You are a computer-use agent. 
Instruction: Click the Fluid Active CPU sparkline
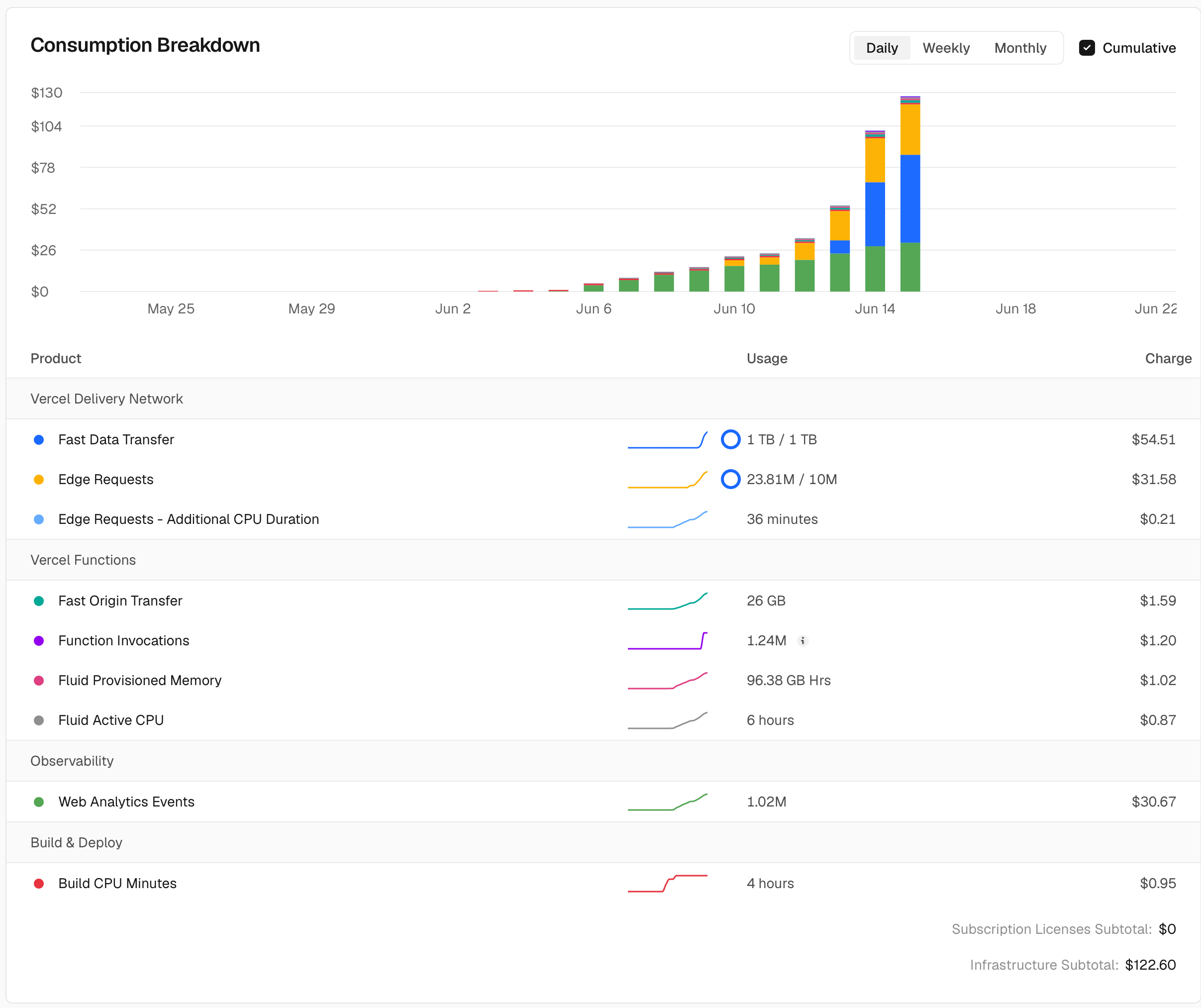[667, 720]
